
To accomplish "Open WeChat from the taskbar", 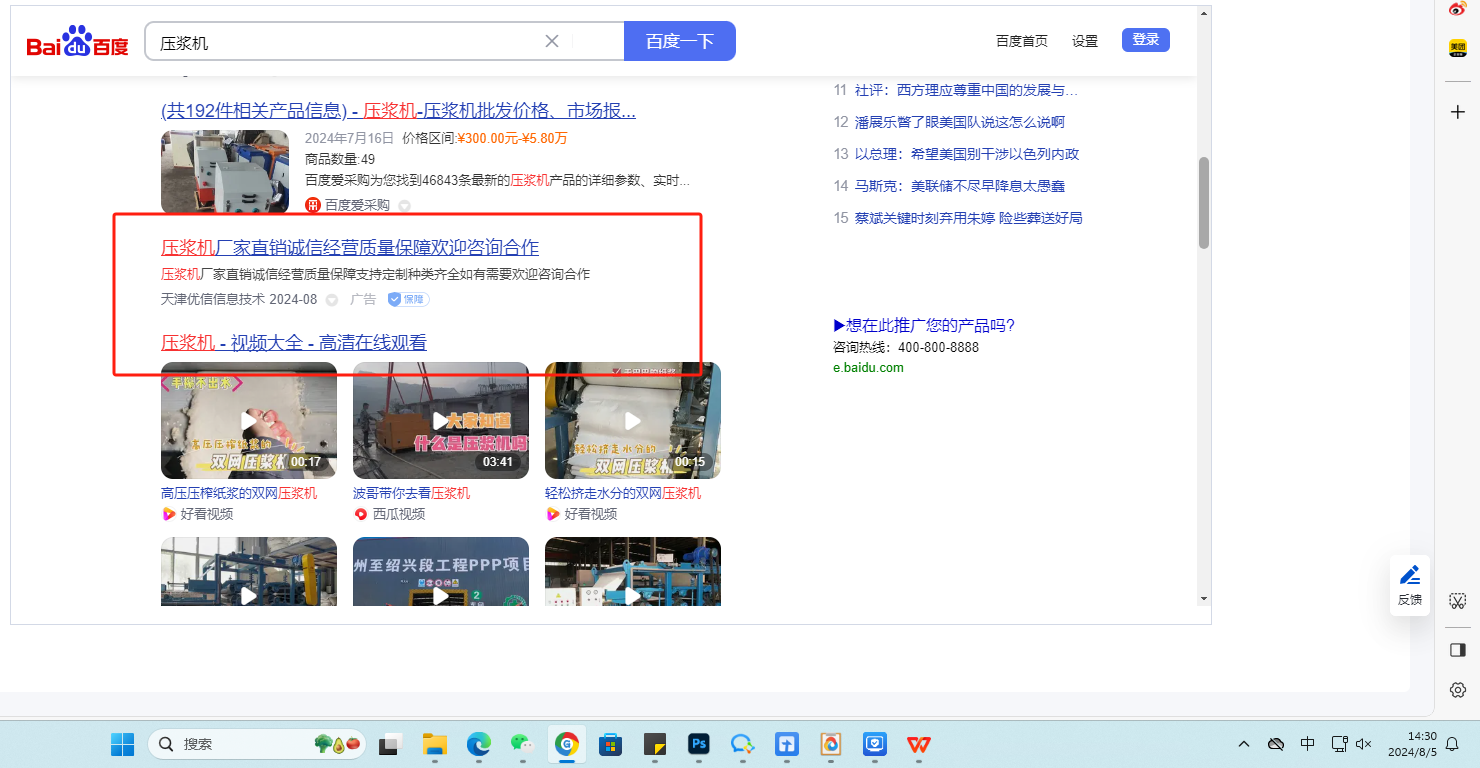I will 522,744.
